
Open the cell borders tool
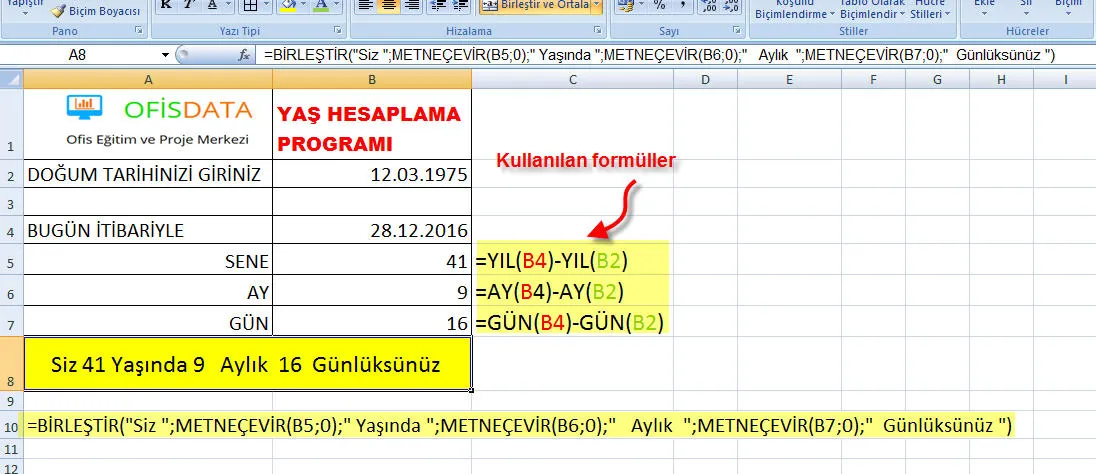pos(250,6)
